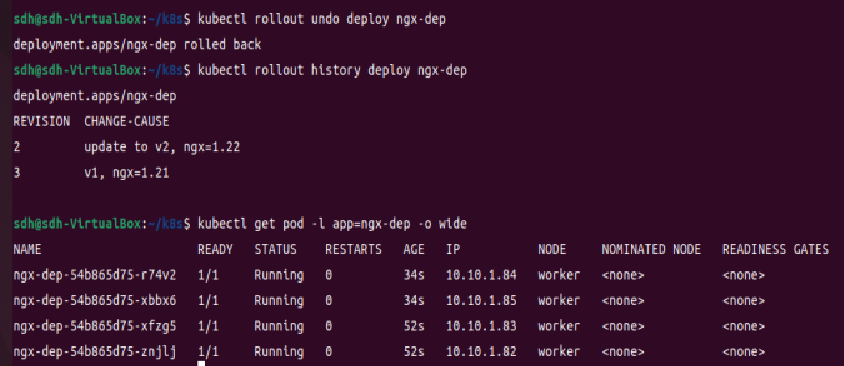This screenshot has height=366, width=844.
Task: Click Running status of pod znjlj
Action: [279, 352]
